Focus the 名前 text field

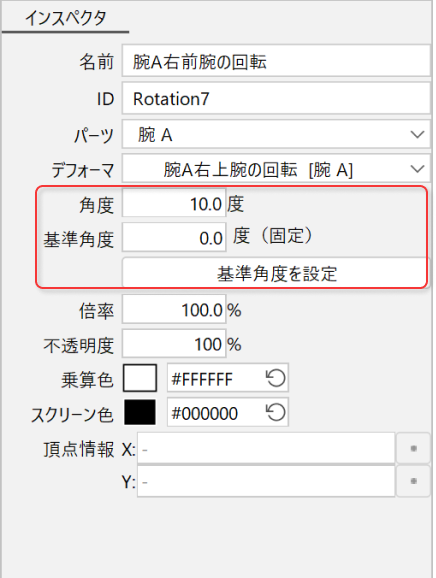pos(276,61)
